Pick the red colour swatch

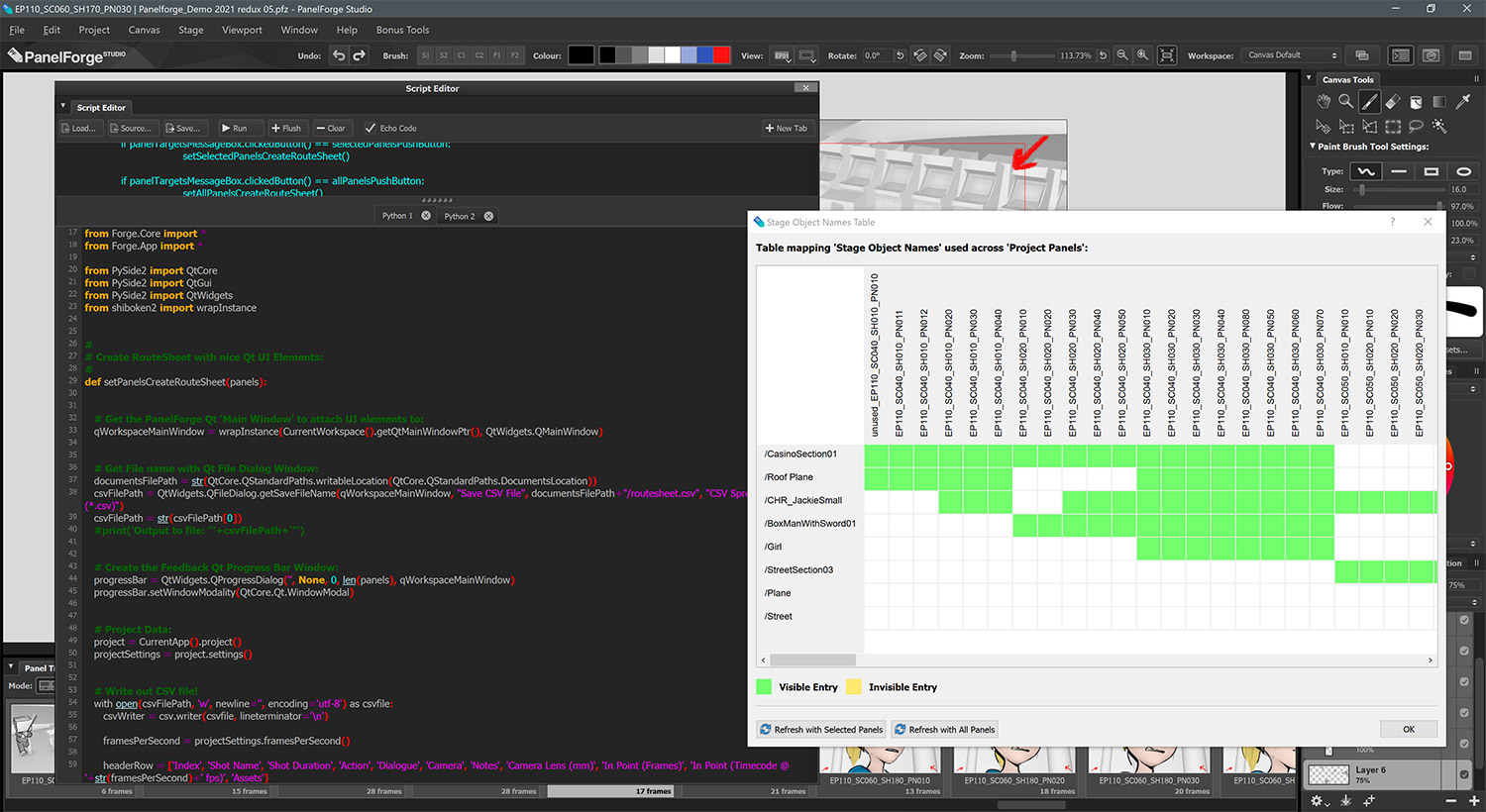pyautogui.click(x=721, y=55)
